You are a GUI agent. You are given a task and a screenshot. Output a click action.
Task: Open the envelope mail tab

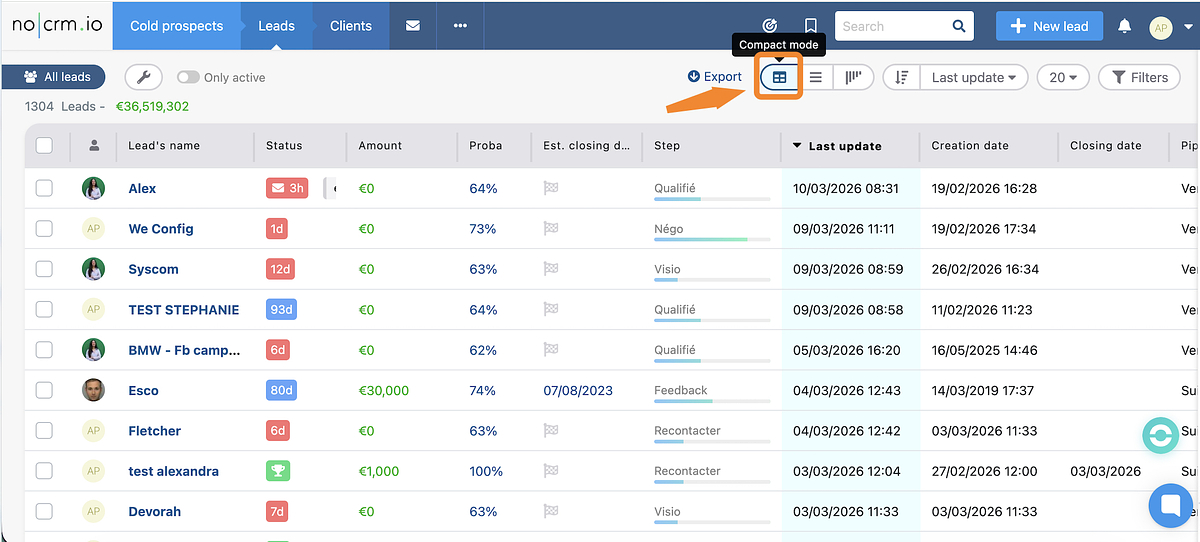(x=413, y=26)
